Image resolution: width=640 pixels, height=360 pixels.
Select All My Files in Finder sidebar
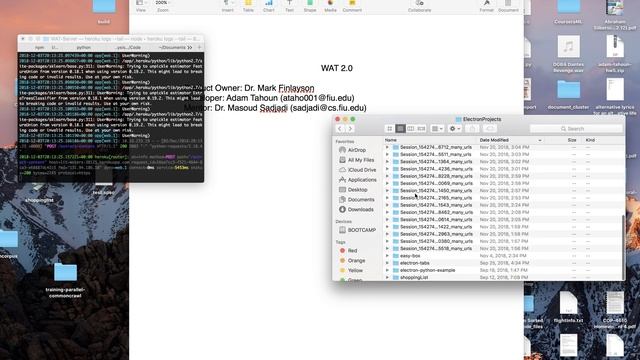(x=360, y=160)
